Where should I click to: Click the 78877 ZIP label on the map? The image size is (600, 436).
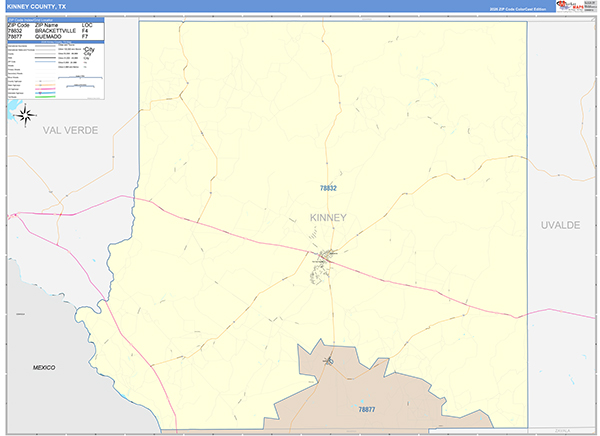point(367,410)
